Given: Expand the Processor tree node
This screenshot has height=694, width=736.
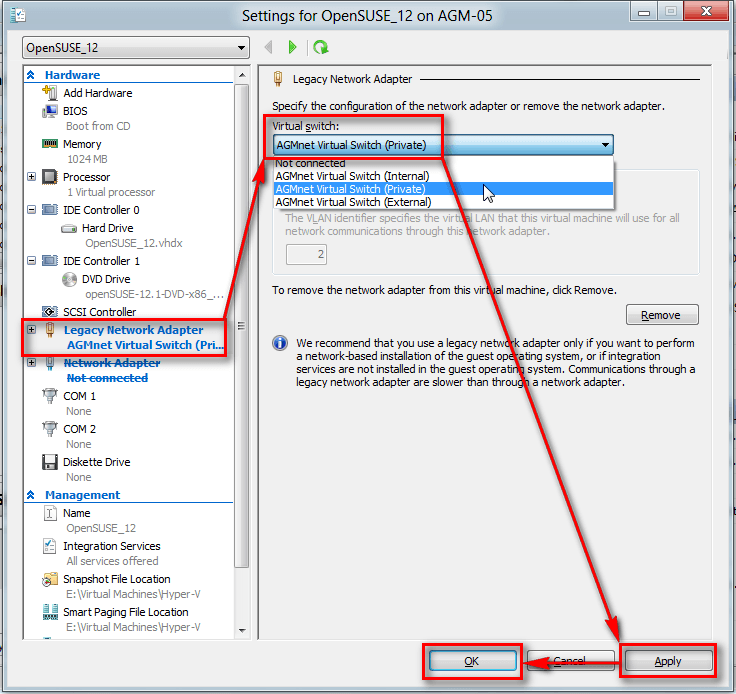Looking at the screenshot, I should click(32, 177).
